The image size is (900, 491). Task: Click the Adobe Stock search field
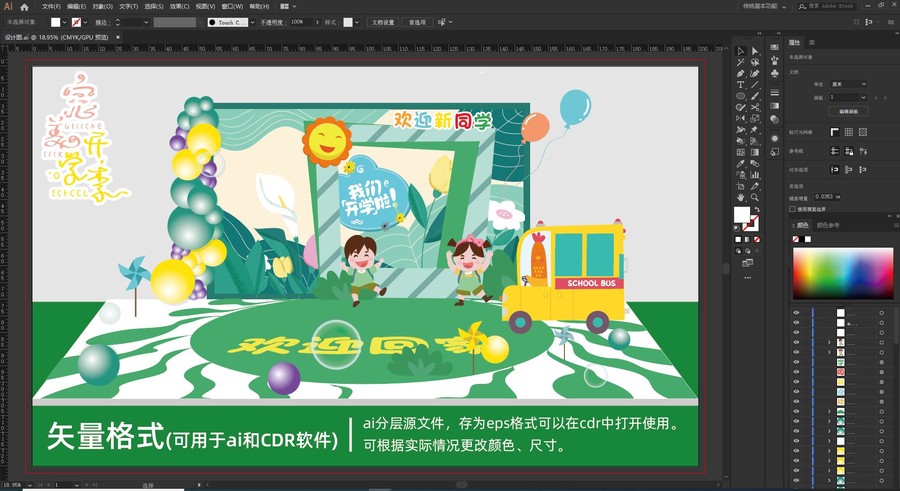pos(827,6)
